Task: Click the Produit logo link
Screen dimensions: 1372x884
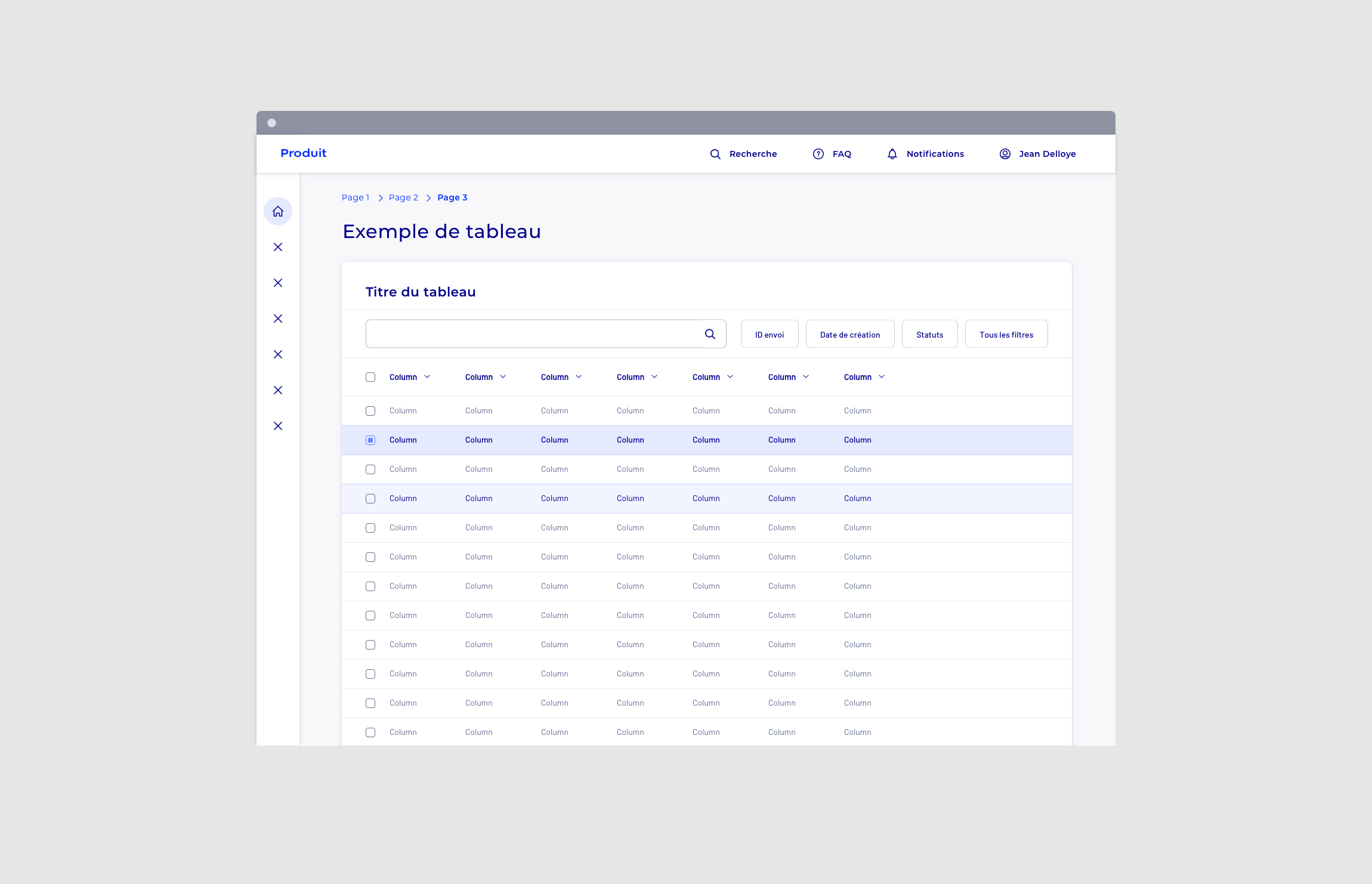Action: click(x=304, y=153)
